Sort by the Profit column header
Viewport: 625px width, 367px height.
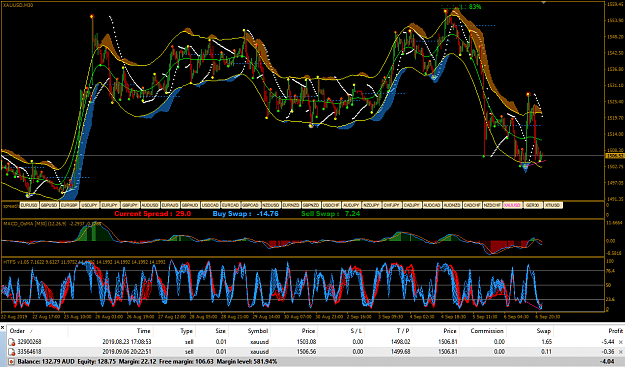(x=615, y=331)
